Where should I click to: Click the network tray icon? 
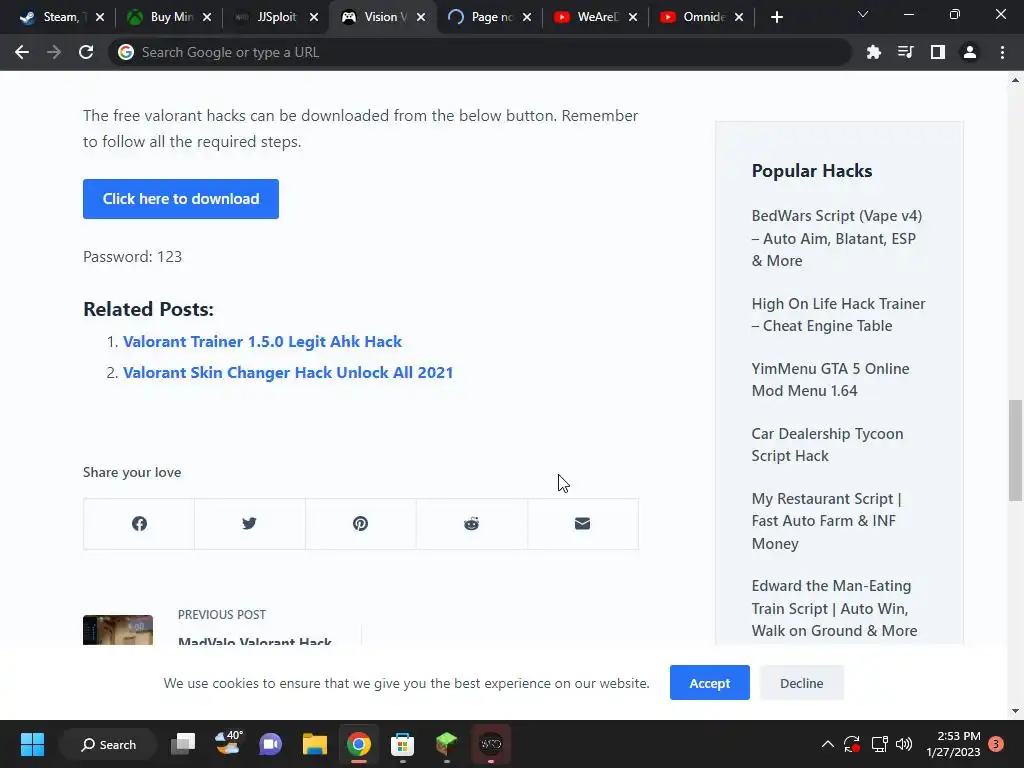pyautogui.click(x=879, y=744)
